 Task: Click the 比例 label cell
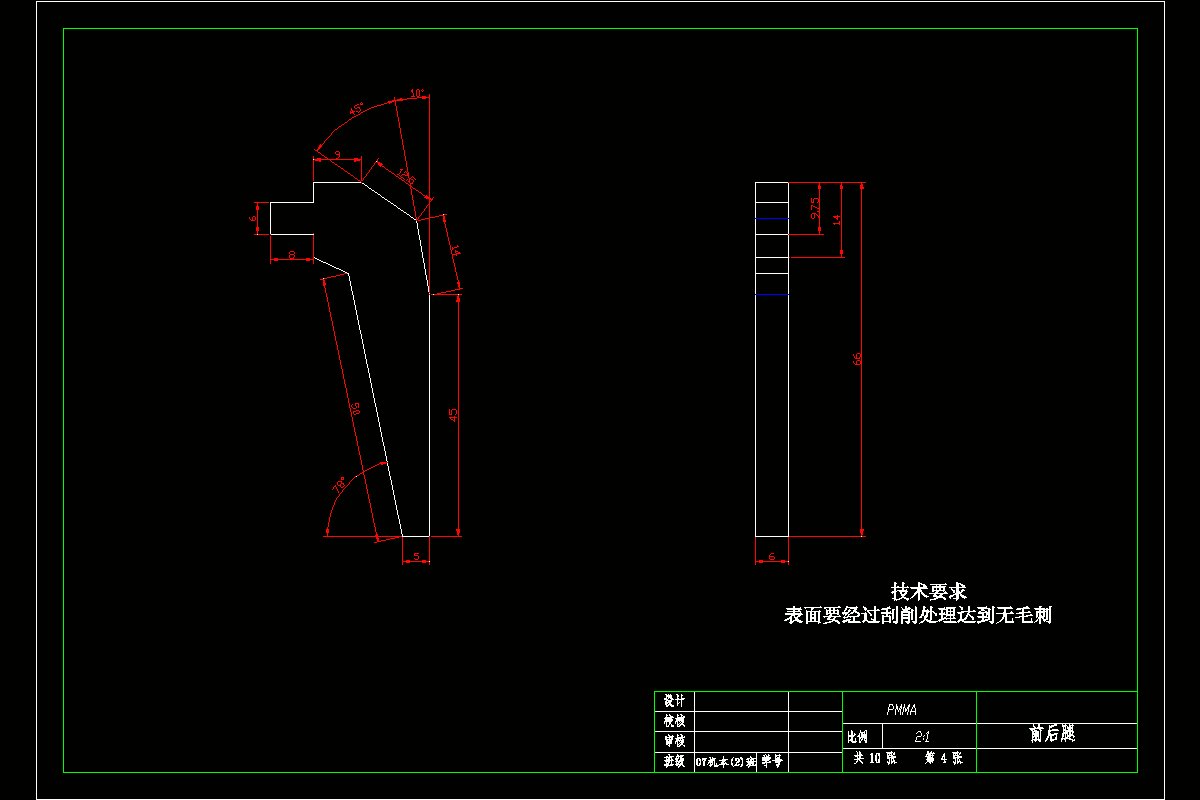click(862, 736)
